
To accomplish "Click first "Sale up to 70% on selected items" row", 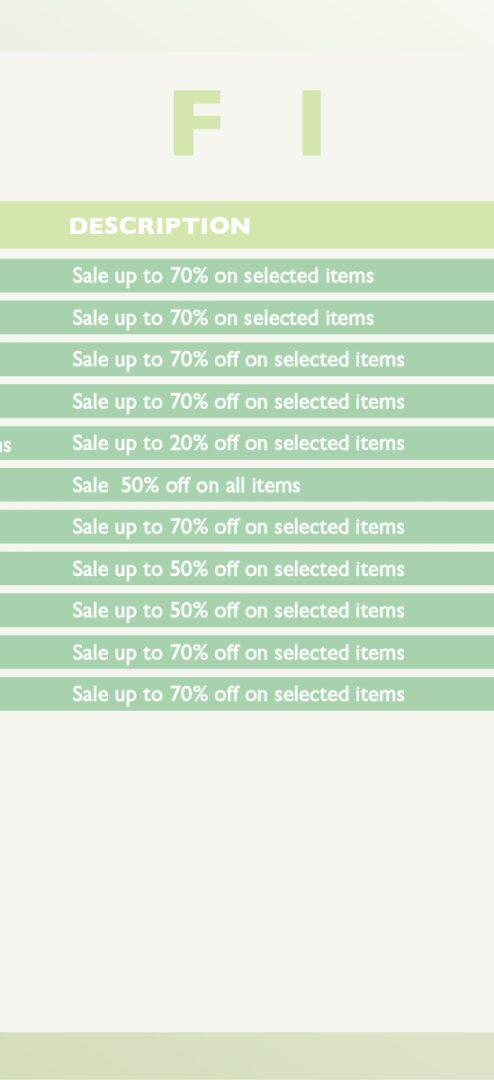I will coord(247,276).
